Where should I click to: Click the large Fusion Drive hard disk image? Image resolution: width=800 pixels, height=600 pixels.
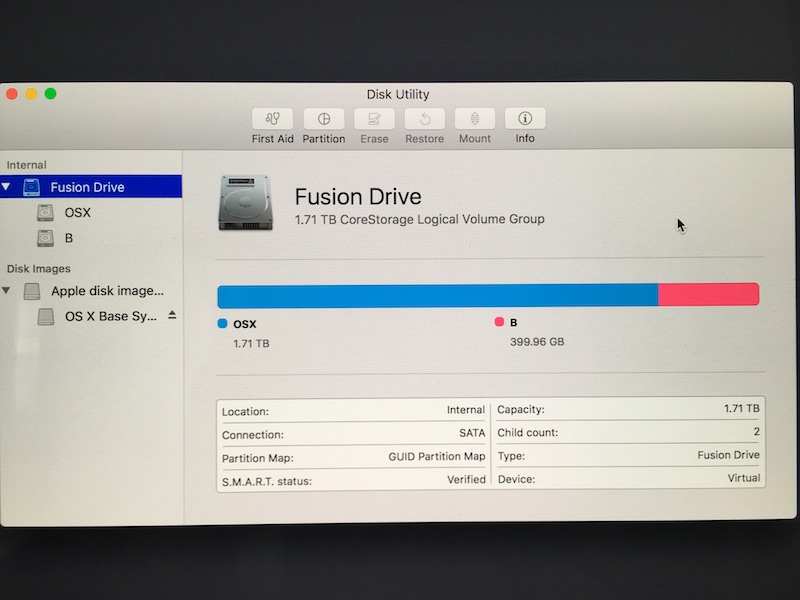coord(245,203)
